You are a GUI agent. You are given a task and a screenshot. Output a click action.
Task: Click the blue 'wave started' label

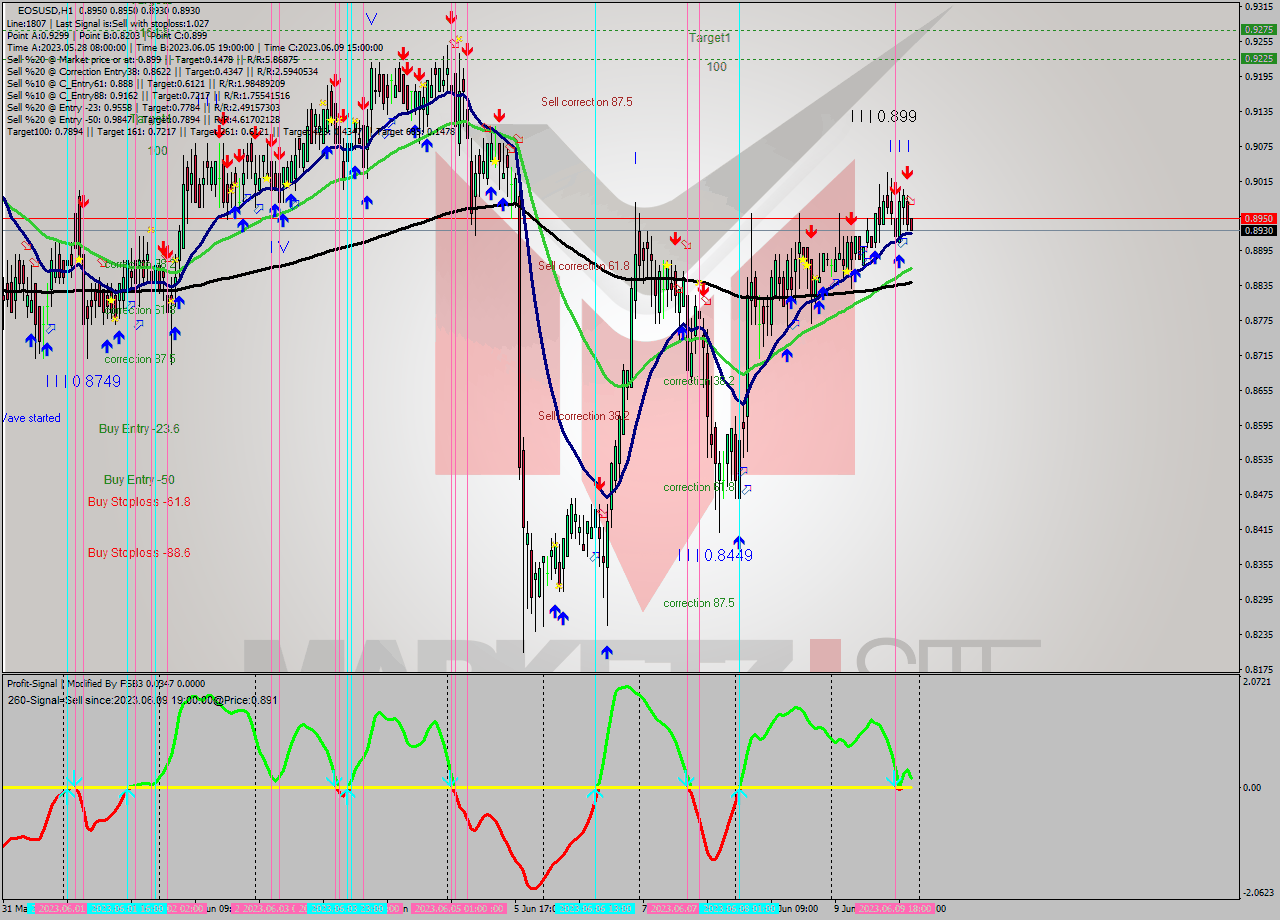tap(30, 418)
